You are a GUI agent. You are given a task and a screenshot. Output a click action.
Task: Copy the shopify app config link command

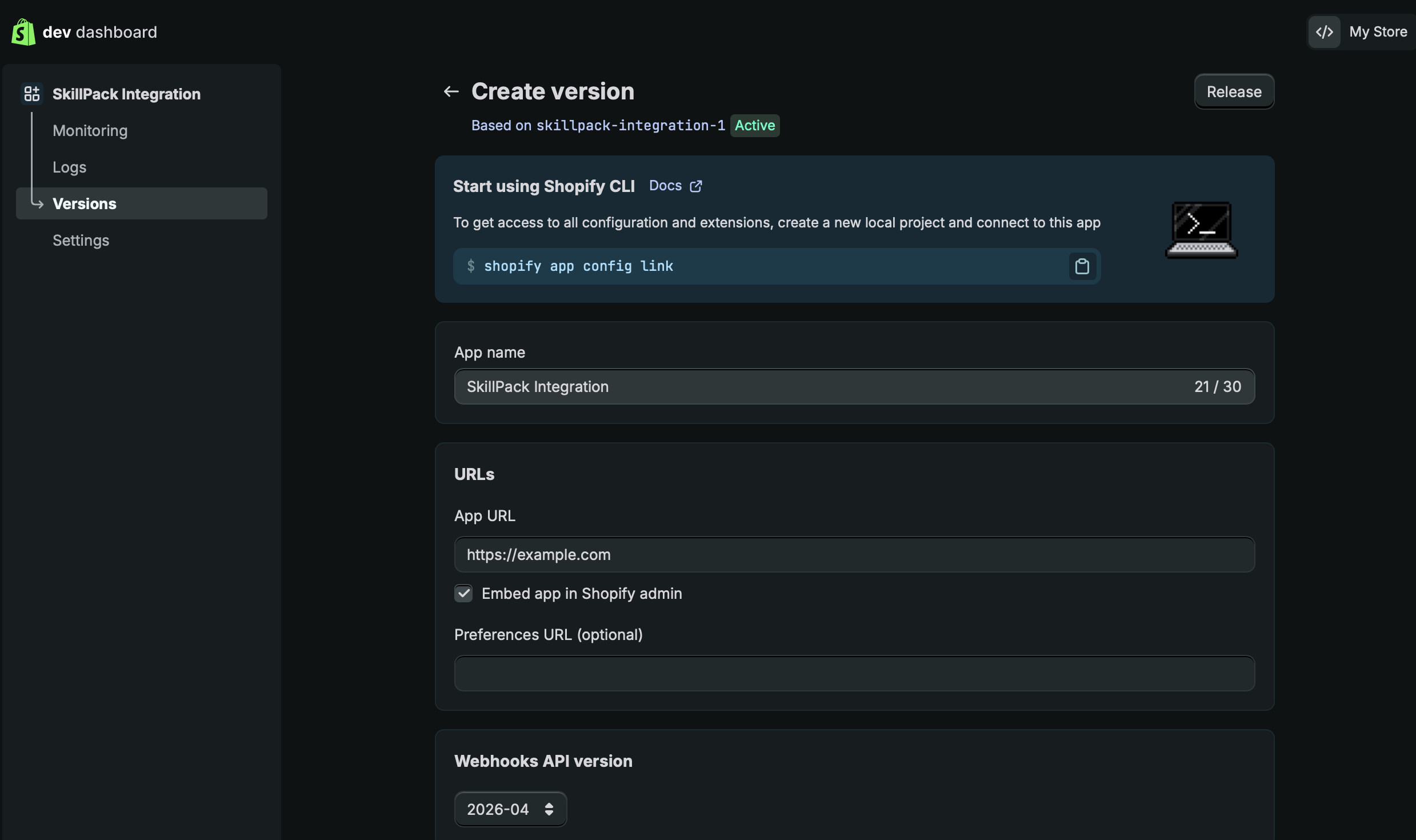(1082, 266)
